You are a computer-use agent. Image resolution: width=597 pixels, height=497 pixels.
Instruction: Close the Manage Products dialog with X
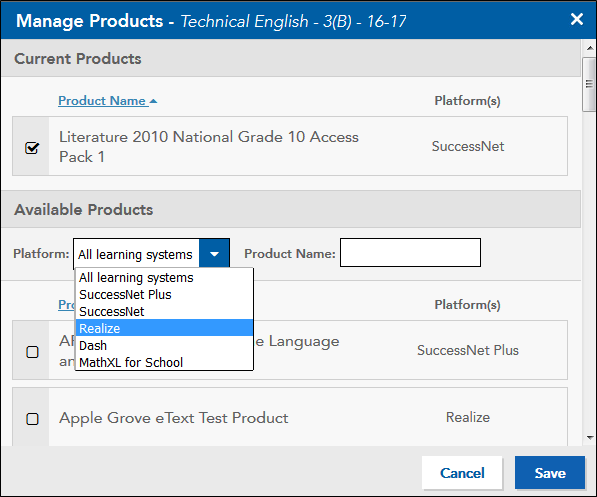(577, 19)
